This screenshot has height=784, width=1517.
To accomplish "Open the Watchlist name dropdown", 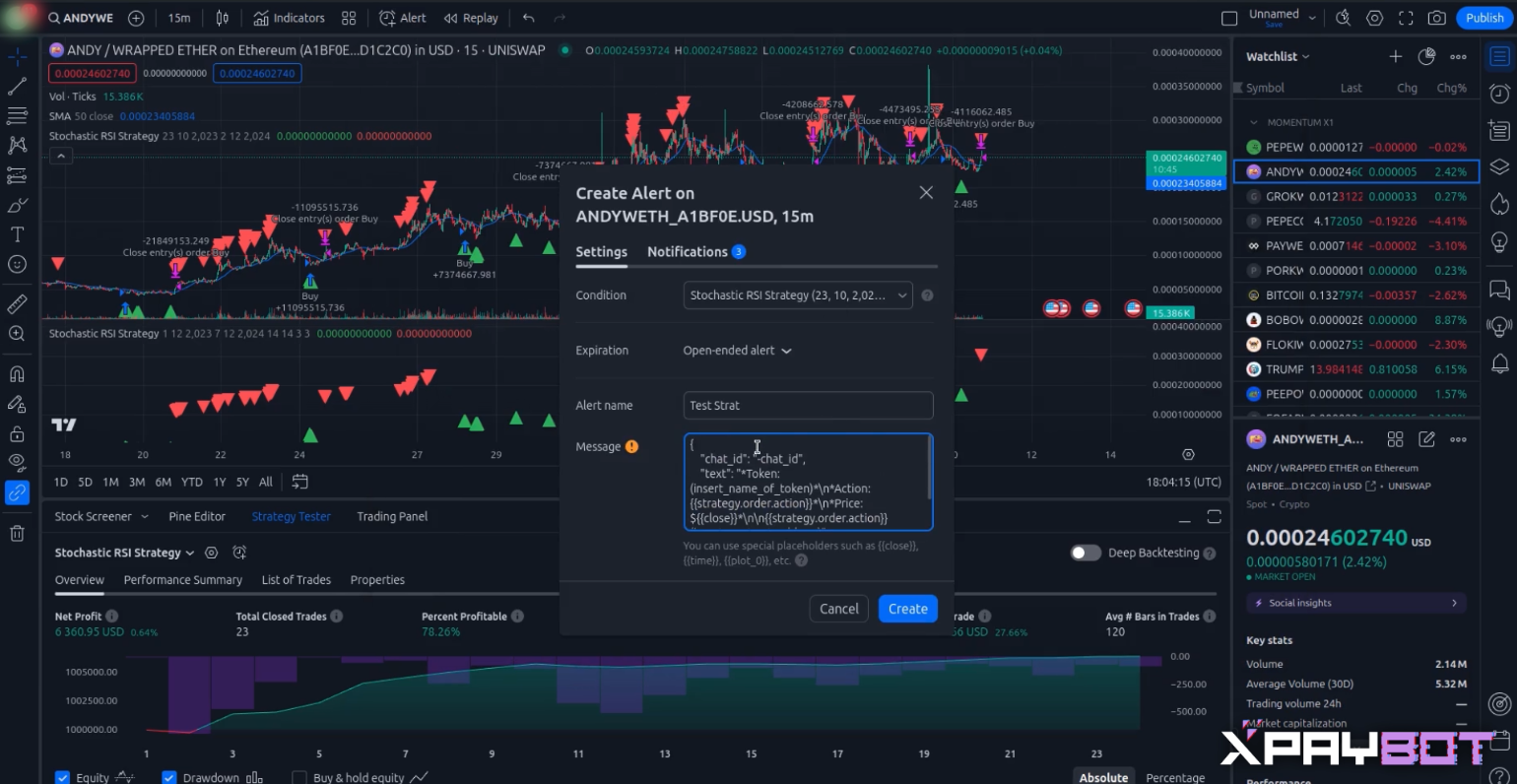I will 1279,56.
